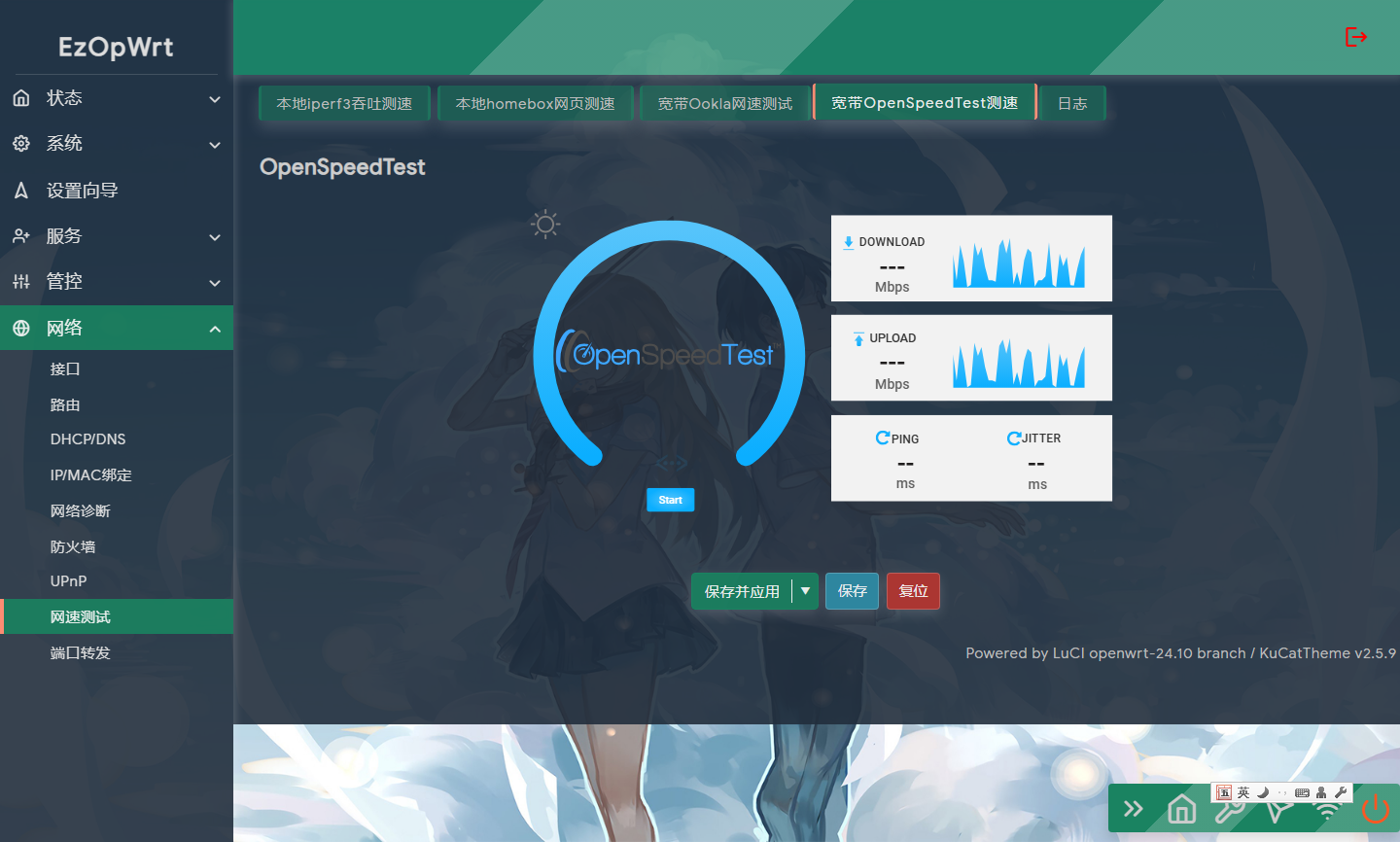Click the DOWNLOAD speed graph

point(1019,263)
